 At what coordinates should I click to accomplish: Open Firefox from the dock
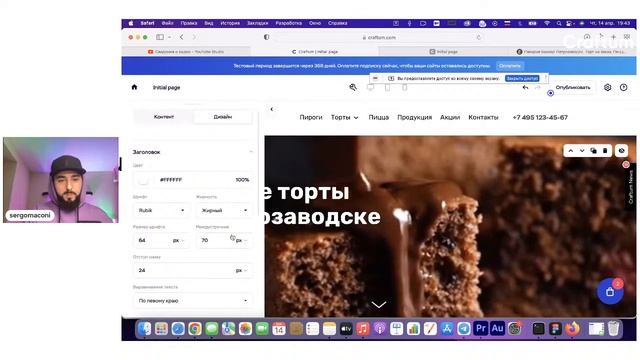point(572,329)
